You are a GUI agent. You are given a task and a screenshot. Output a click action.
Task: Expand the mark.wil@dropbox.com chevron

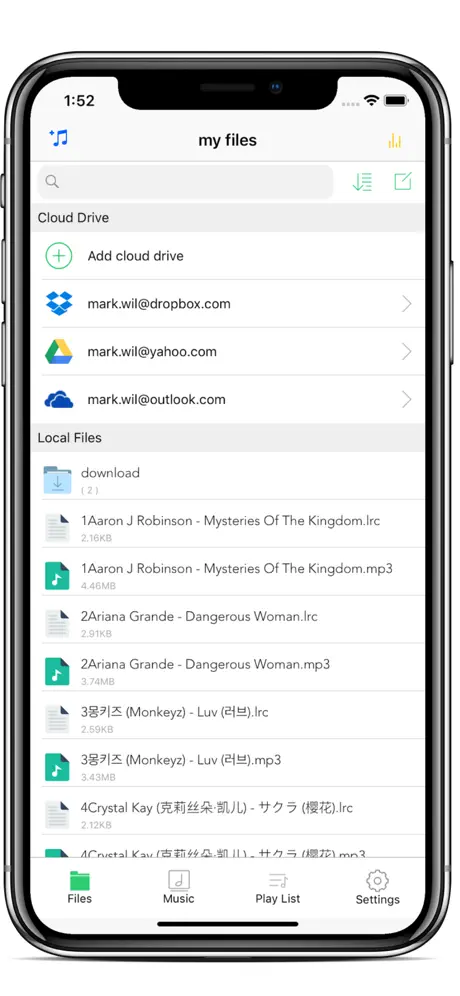(407, 304)
